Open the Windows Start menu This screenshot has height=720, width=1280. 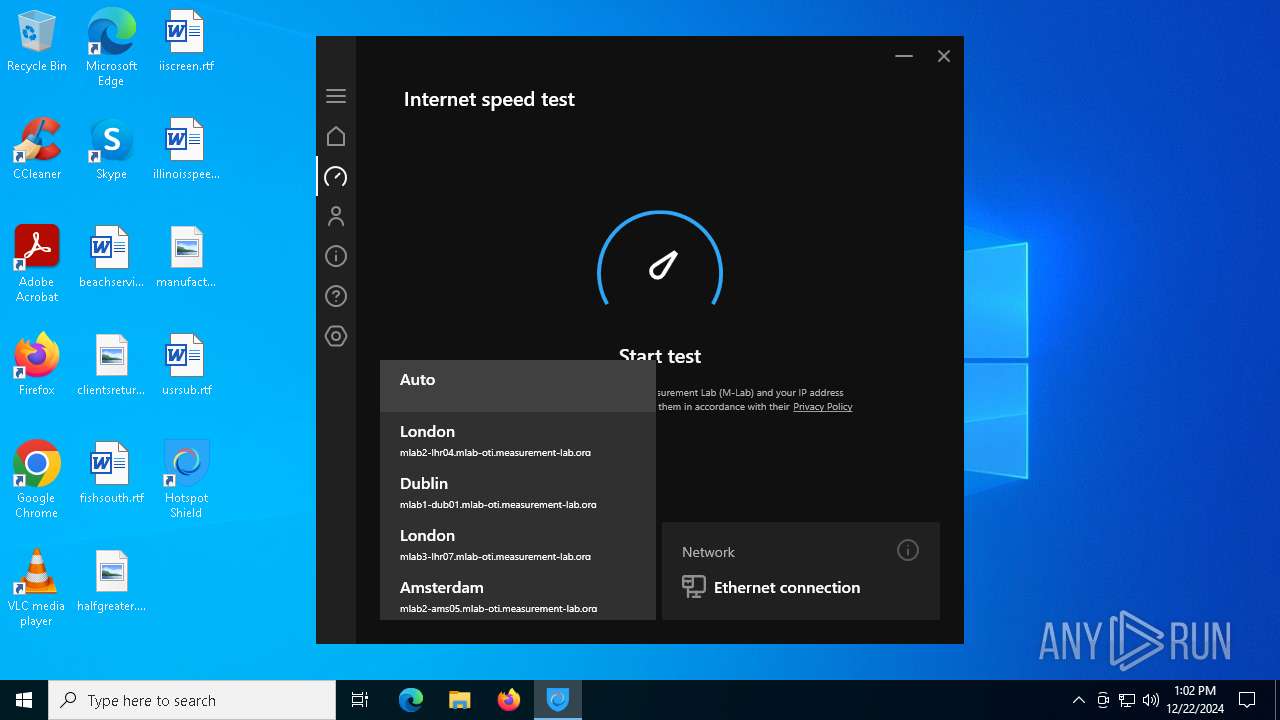[24, 700]
